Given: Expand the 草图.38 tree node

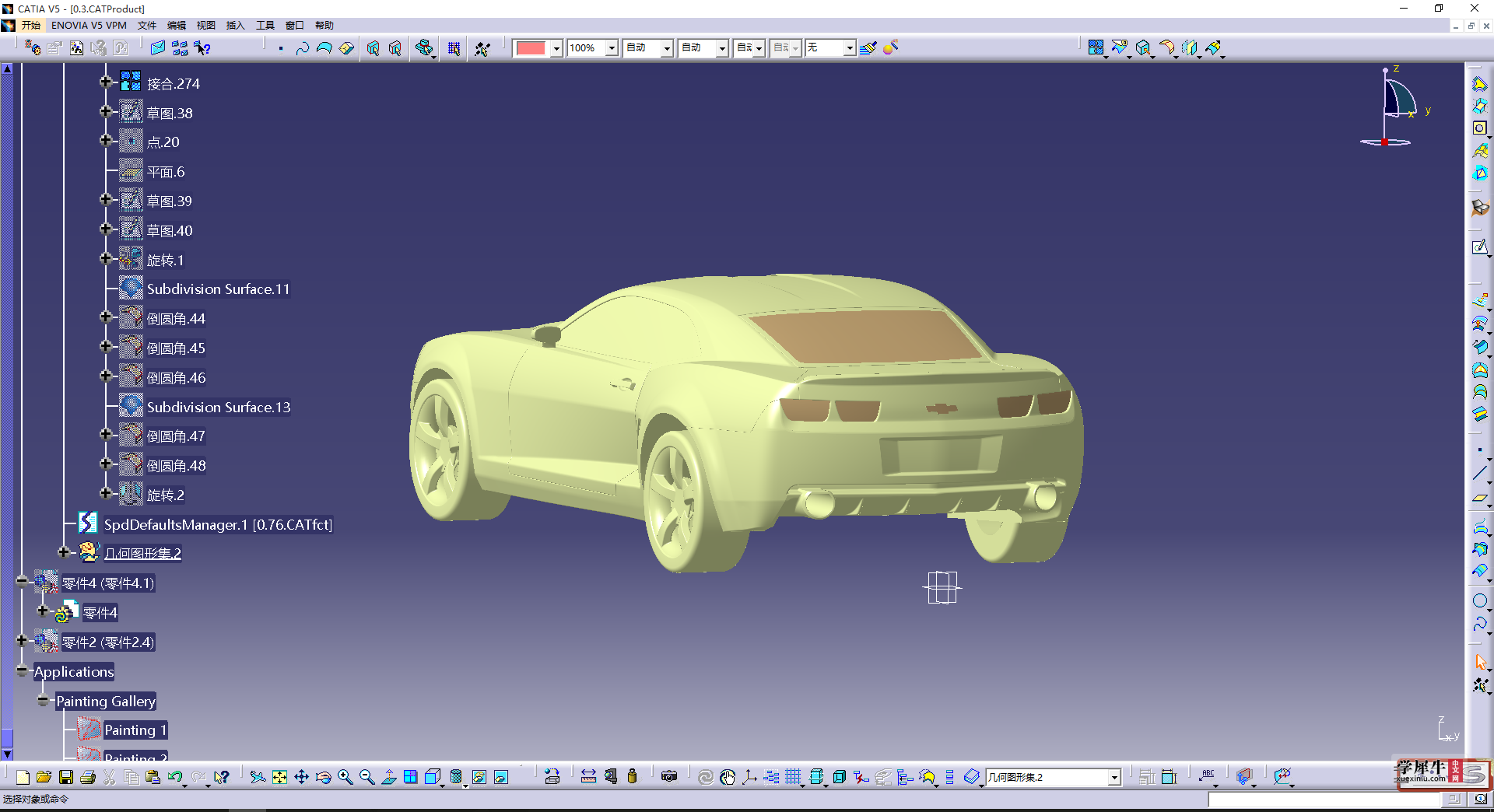Looking at the screenshot, I should point(106,111).
